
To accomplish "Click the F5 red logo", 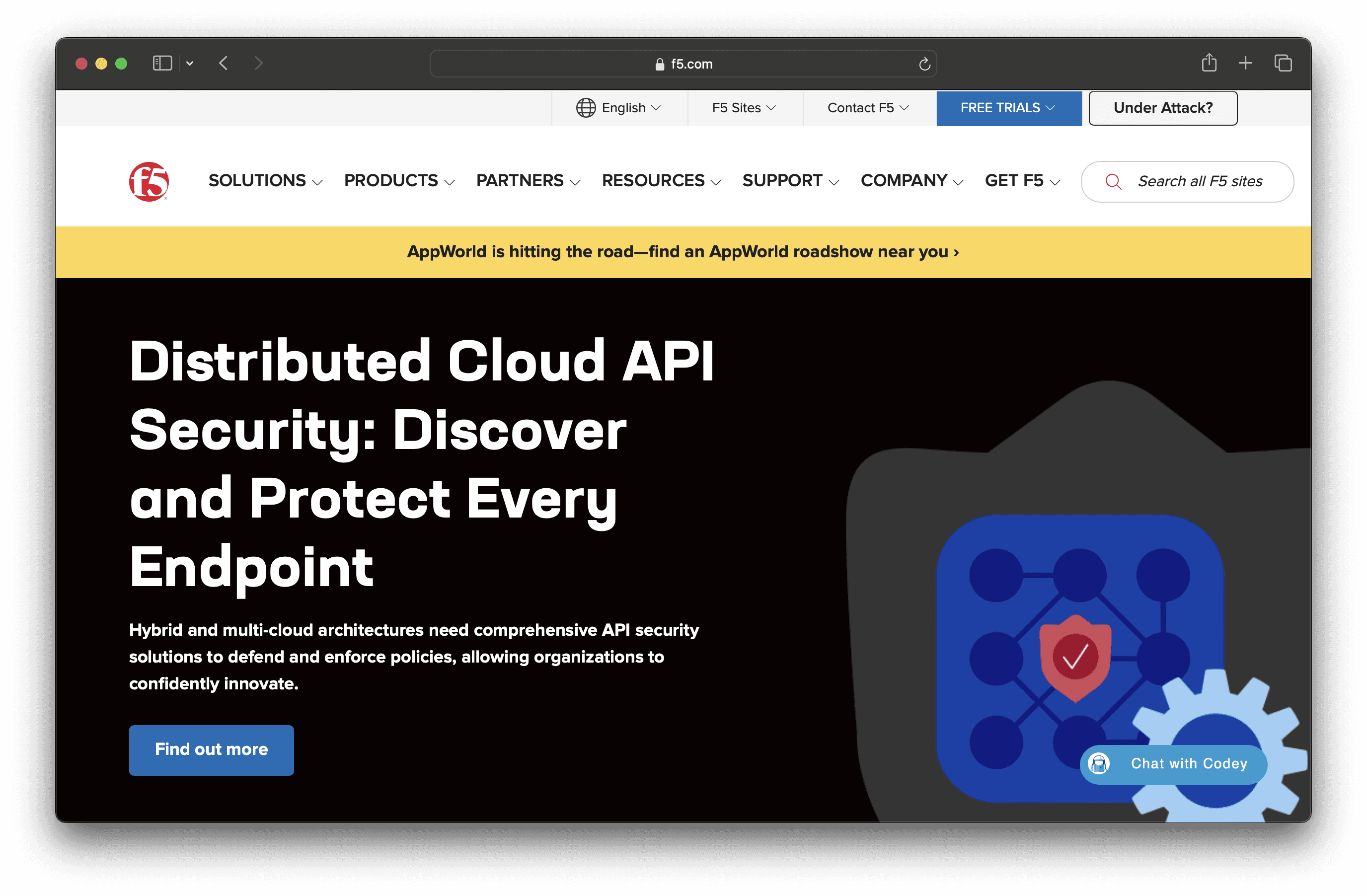I will coord(149,181).
